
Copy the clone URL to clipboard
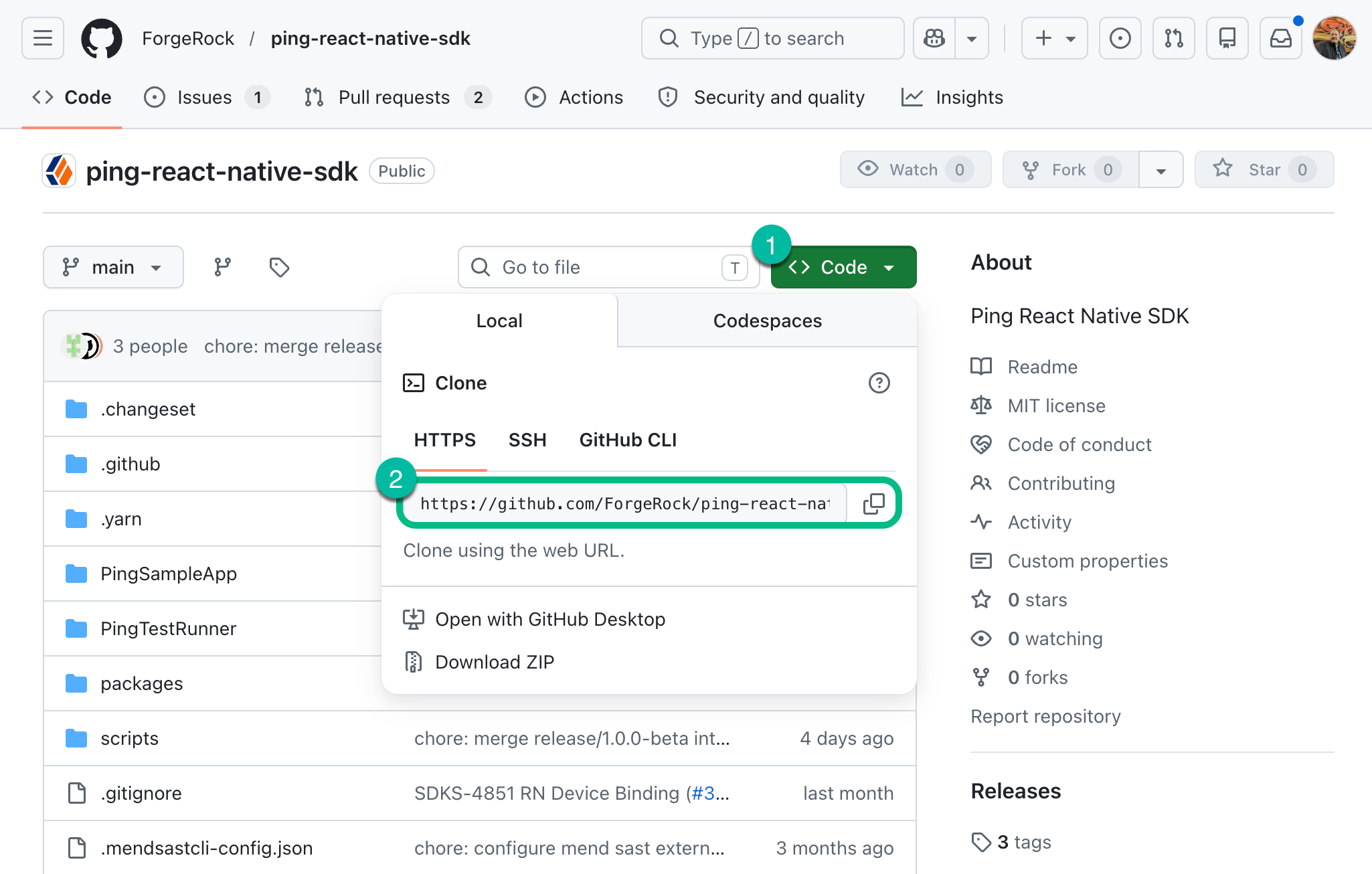(873, 503)
